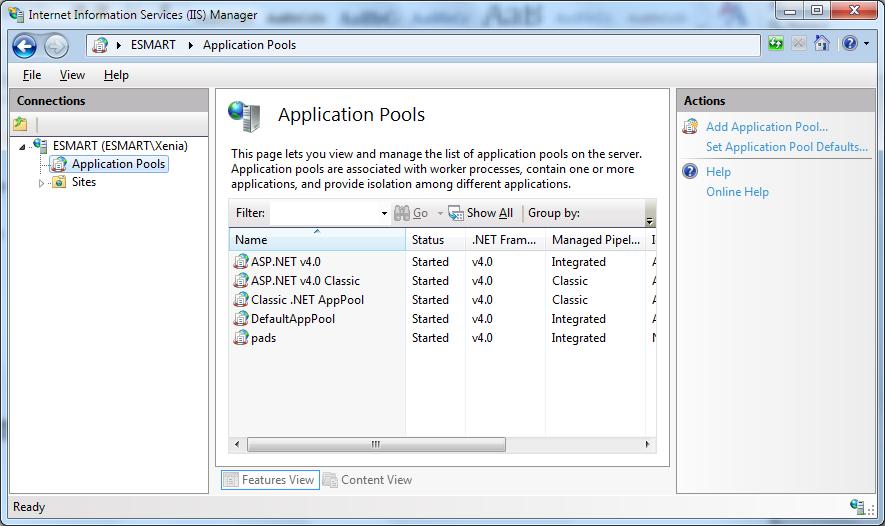Click the Go button label
Image resolution: width=885 pixels, height=526 pixels.
click(x=420, y=213)
